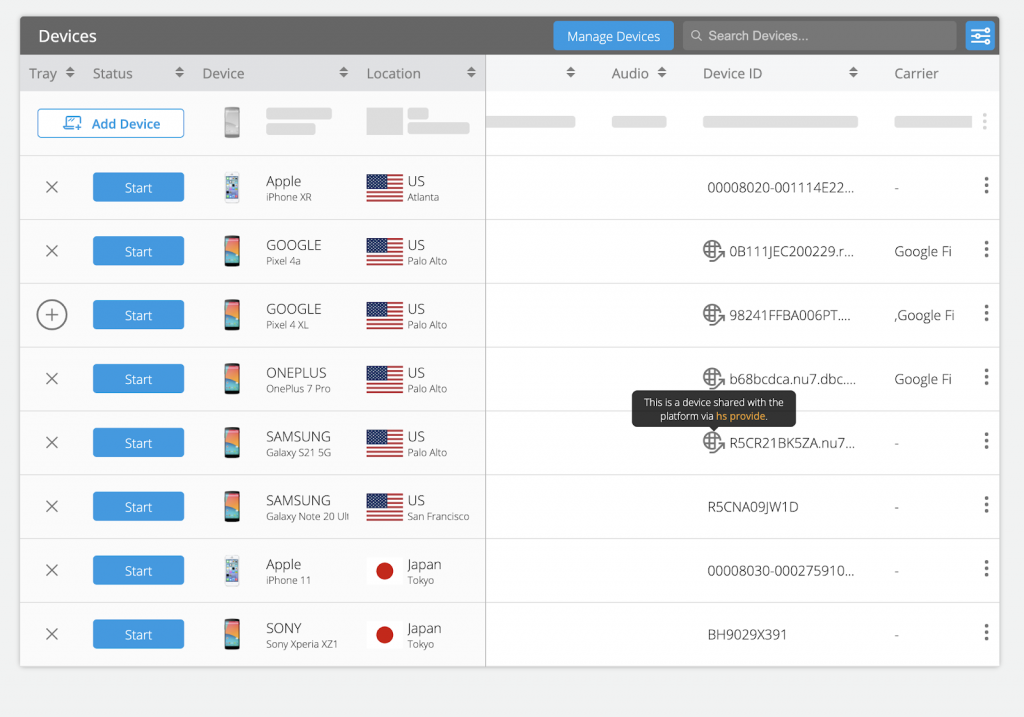Start the Apple iPhone 11 session
The image size is (1024, 717).
point(138,571)
